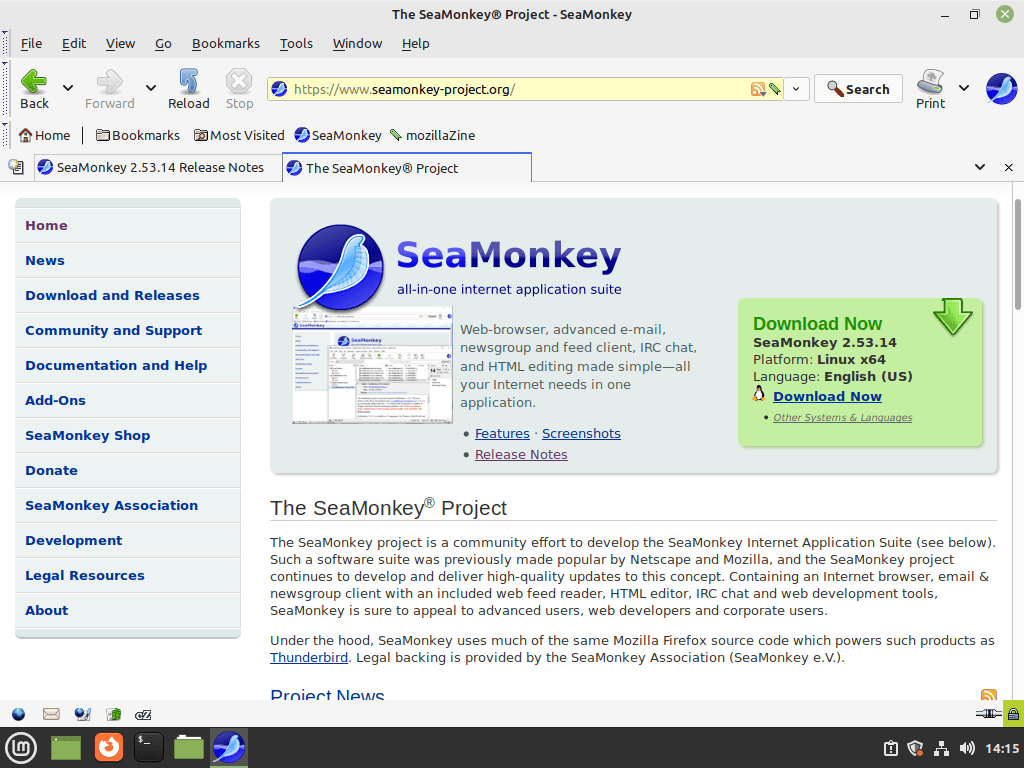This screenshot has width=1024, height=768.
Task: Open the Help menu
Action: pyautogui.click(x=415, y=44)
